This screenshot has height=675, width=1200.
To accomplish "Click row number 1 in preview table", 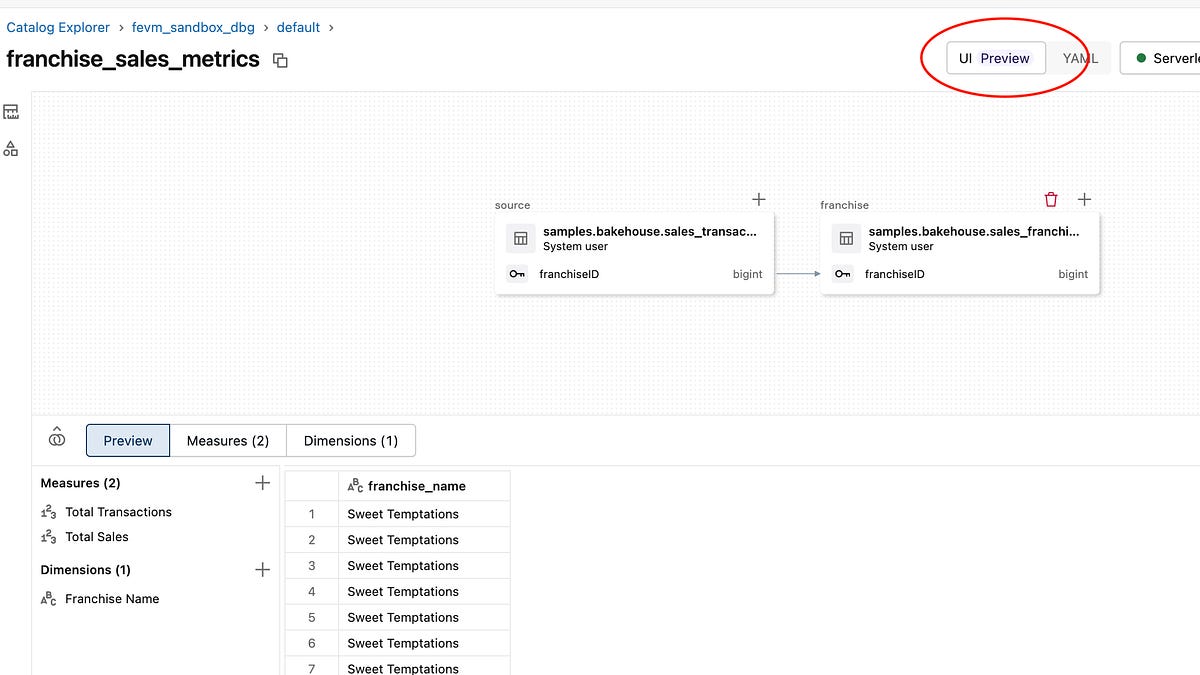I will [x=312, y=514].
